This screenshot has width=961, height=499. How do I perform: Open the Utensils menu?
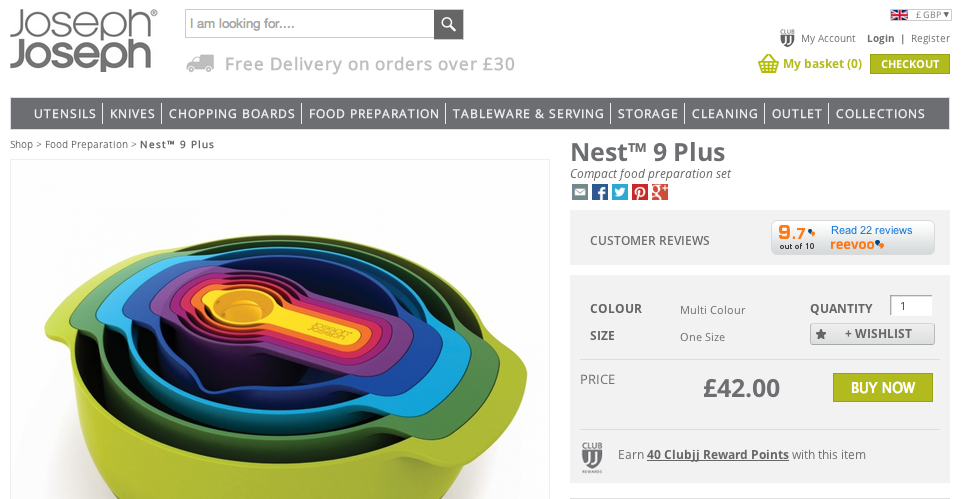65,114
